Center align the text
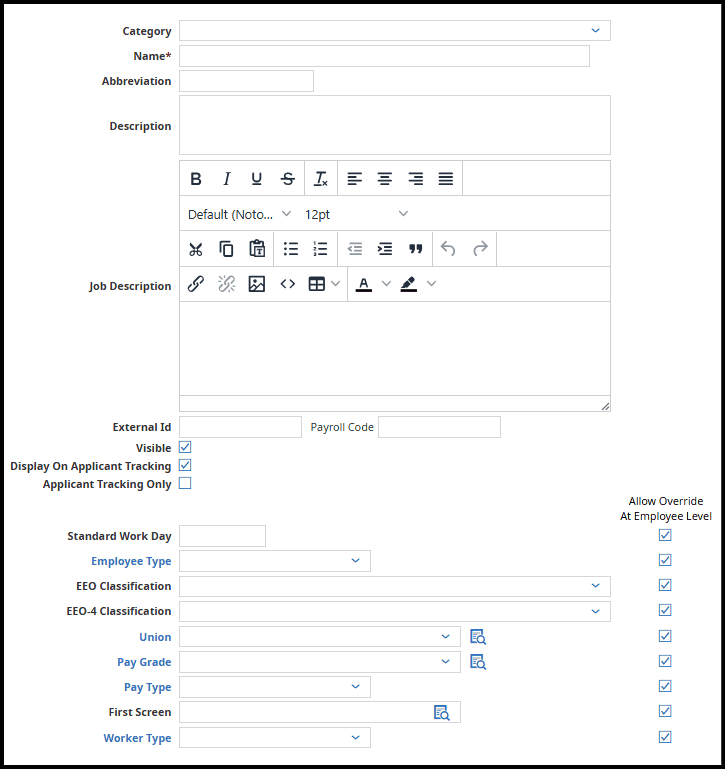 click(385, 179)
